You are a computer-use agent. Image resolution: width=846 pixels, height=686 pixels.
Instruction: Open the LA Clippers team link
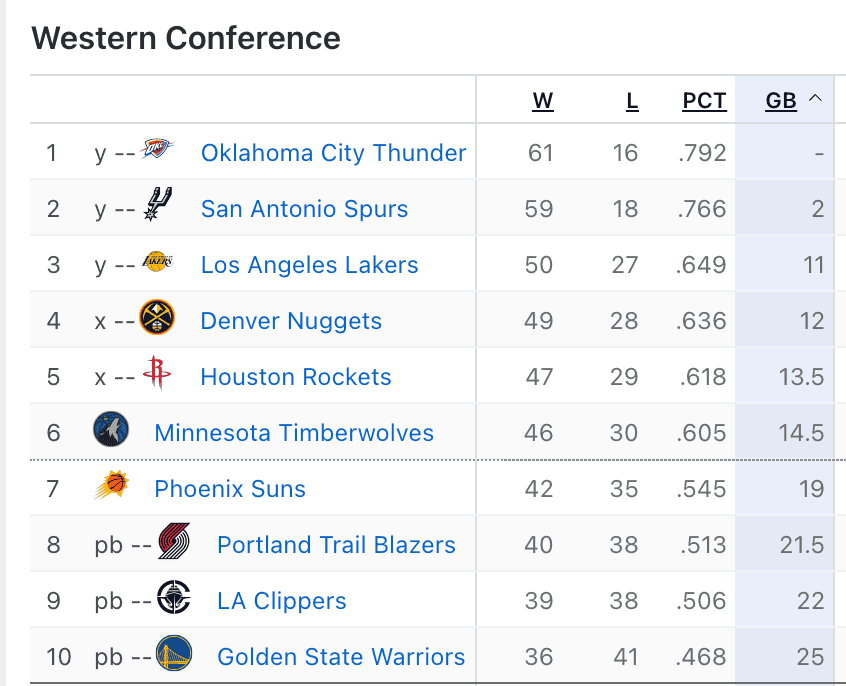[282, 601]
